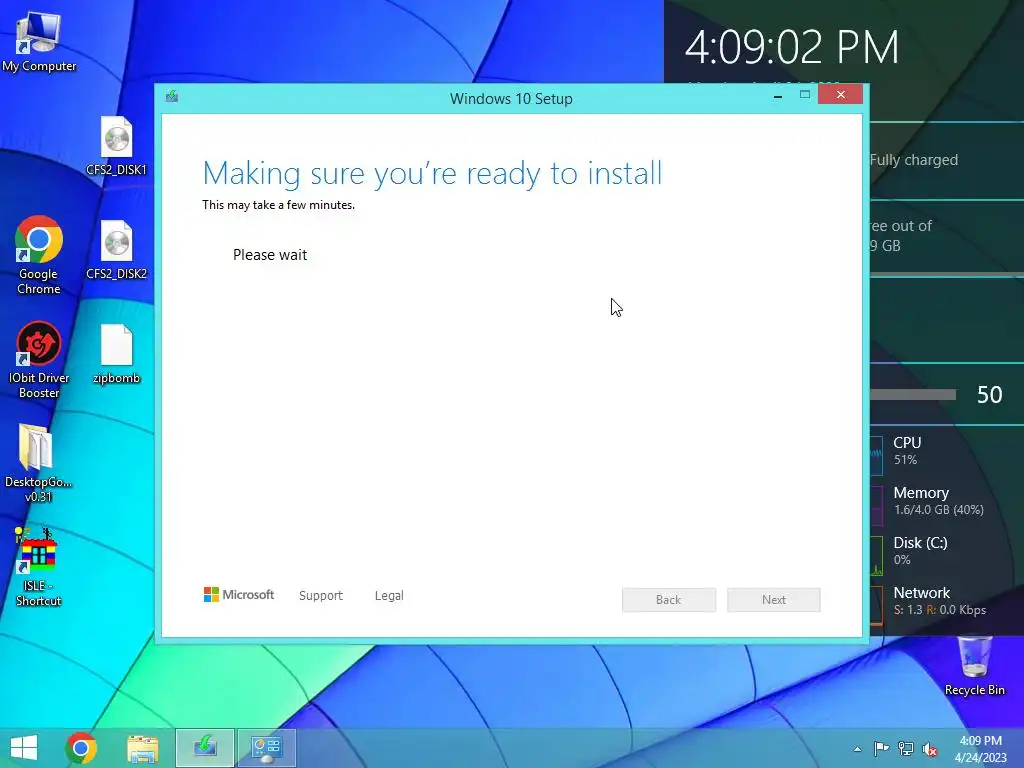Click the Windows 10 Setup title icon
Viewport: 1024px width, 768px height.
pyautogui.click(x=172, y=97)
